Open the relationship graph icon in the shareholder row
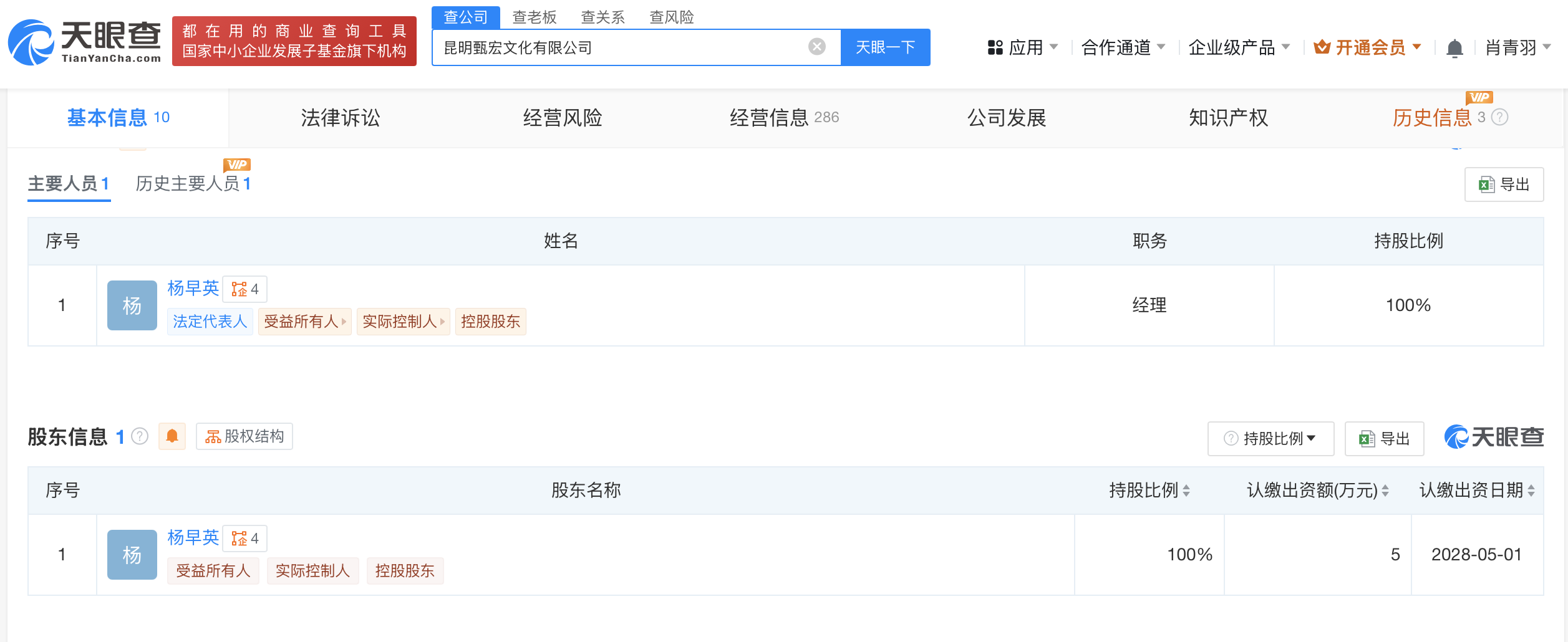Viewport: 1568px width, 642px height. tap(245, 539)
